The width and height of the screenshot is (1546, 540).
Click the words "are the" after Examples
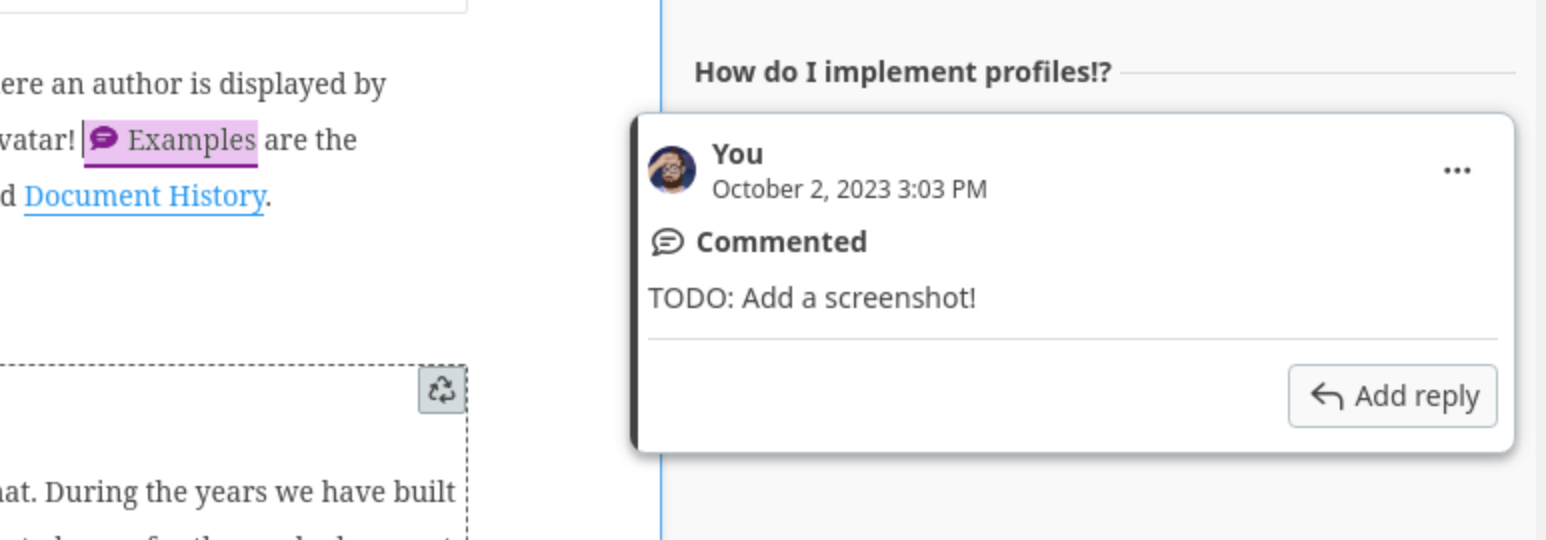click(310, 140)
